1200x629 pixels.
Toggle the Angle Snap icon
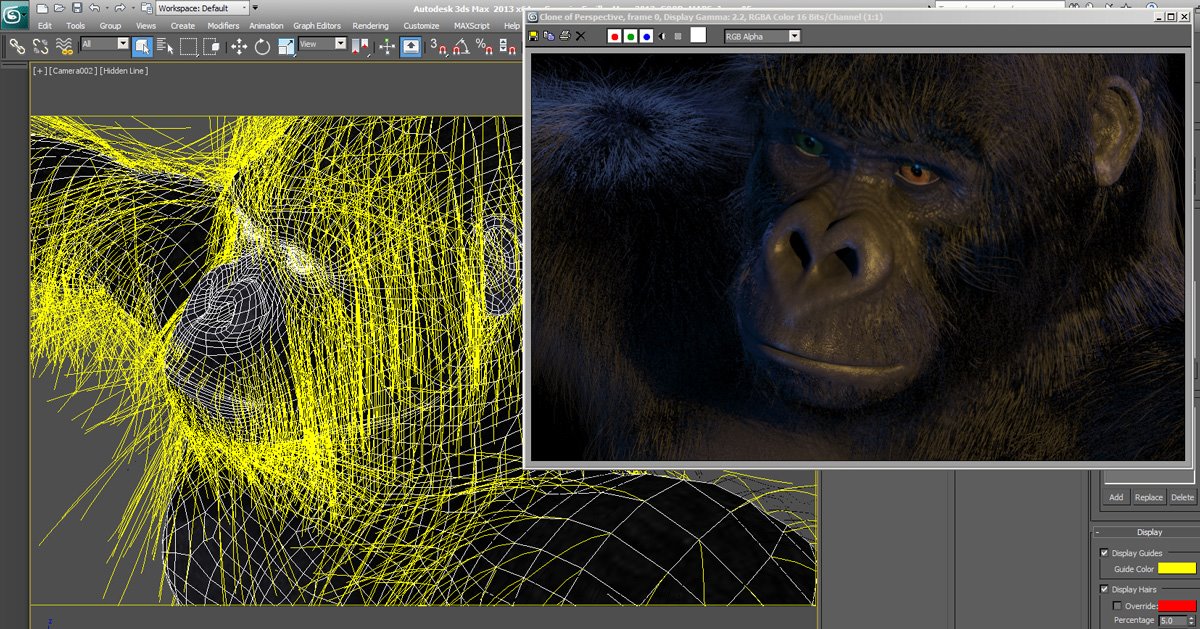pos(461,45)
